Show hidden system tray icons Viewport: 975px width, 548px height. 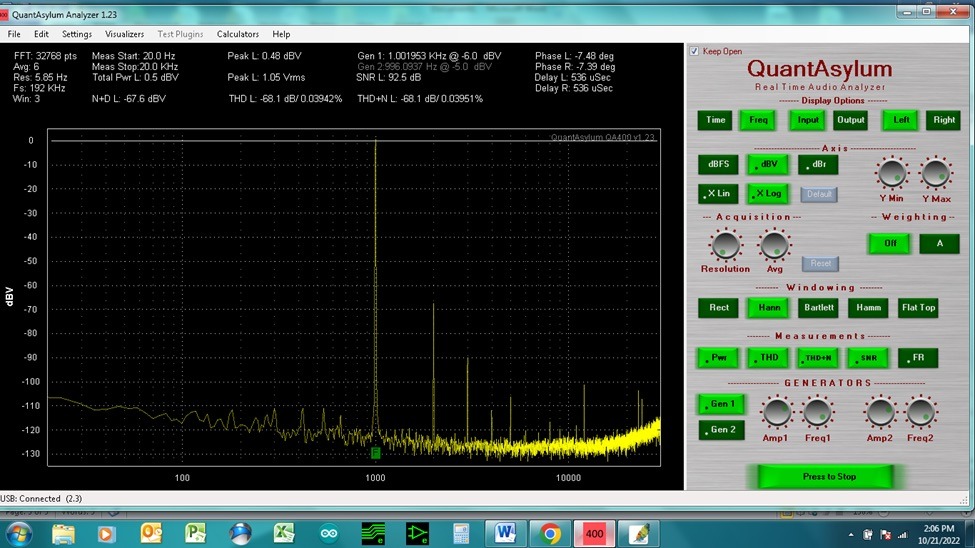[x=851, y=535]
